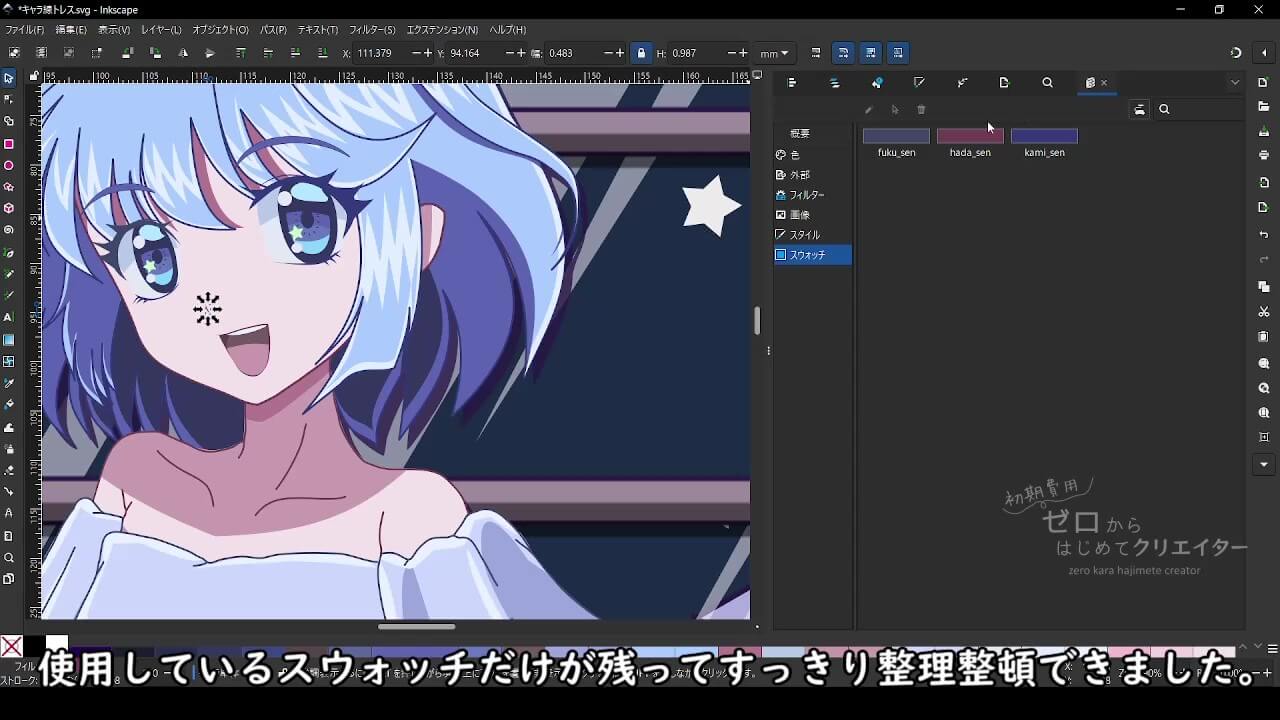Image resolution: width=1280 pixels, height=720 pixels.
Task: Expand docked panels chevron menu
Action: click(1235, 83)
